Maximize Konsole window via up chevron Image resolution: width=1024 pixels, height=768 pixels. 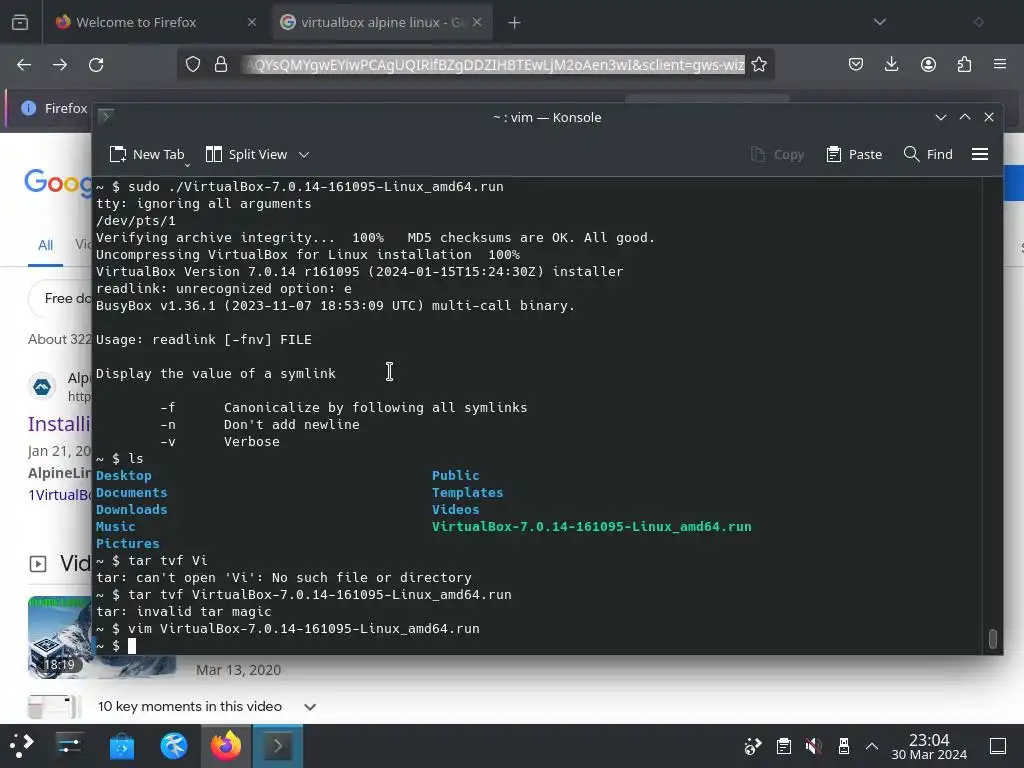(x=965, y=117)
